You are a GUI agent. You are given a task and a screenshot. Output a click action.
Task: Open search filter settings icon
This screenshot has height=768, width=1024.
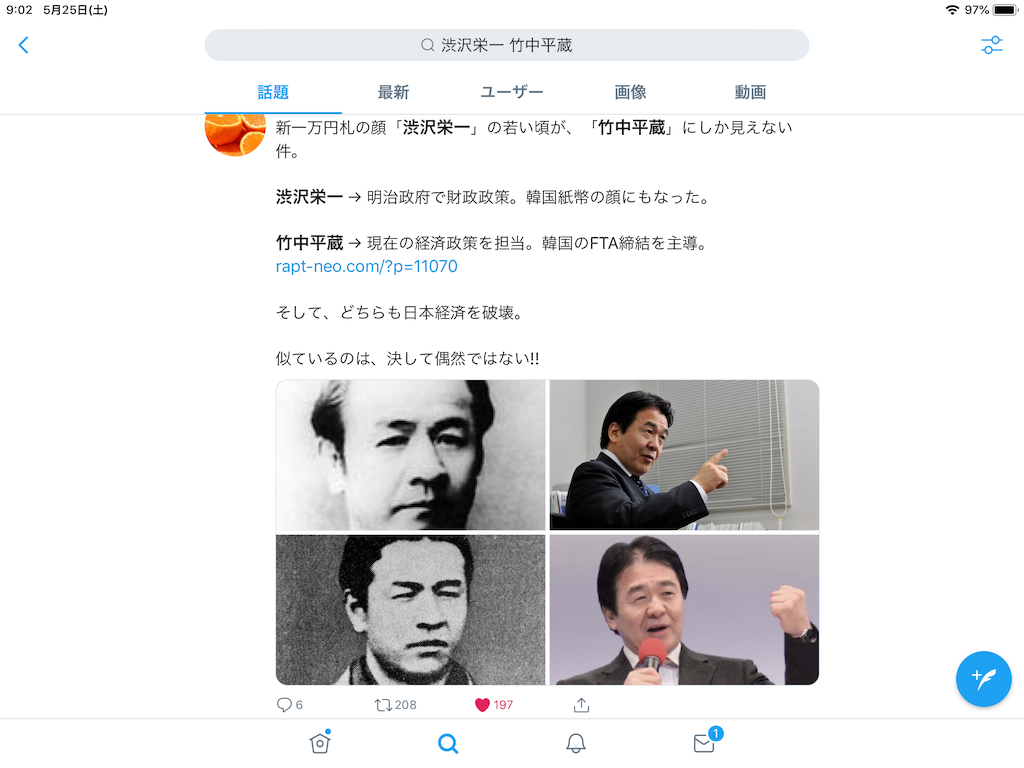(991, 45)
